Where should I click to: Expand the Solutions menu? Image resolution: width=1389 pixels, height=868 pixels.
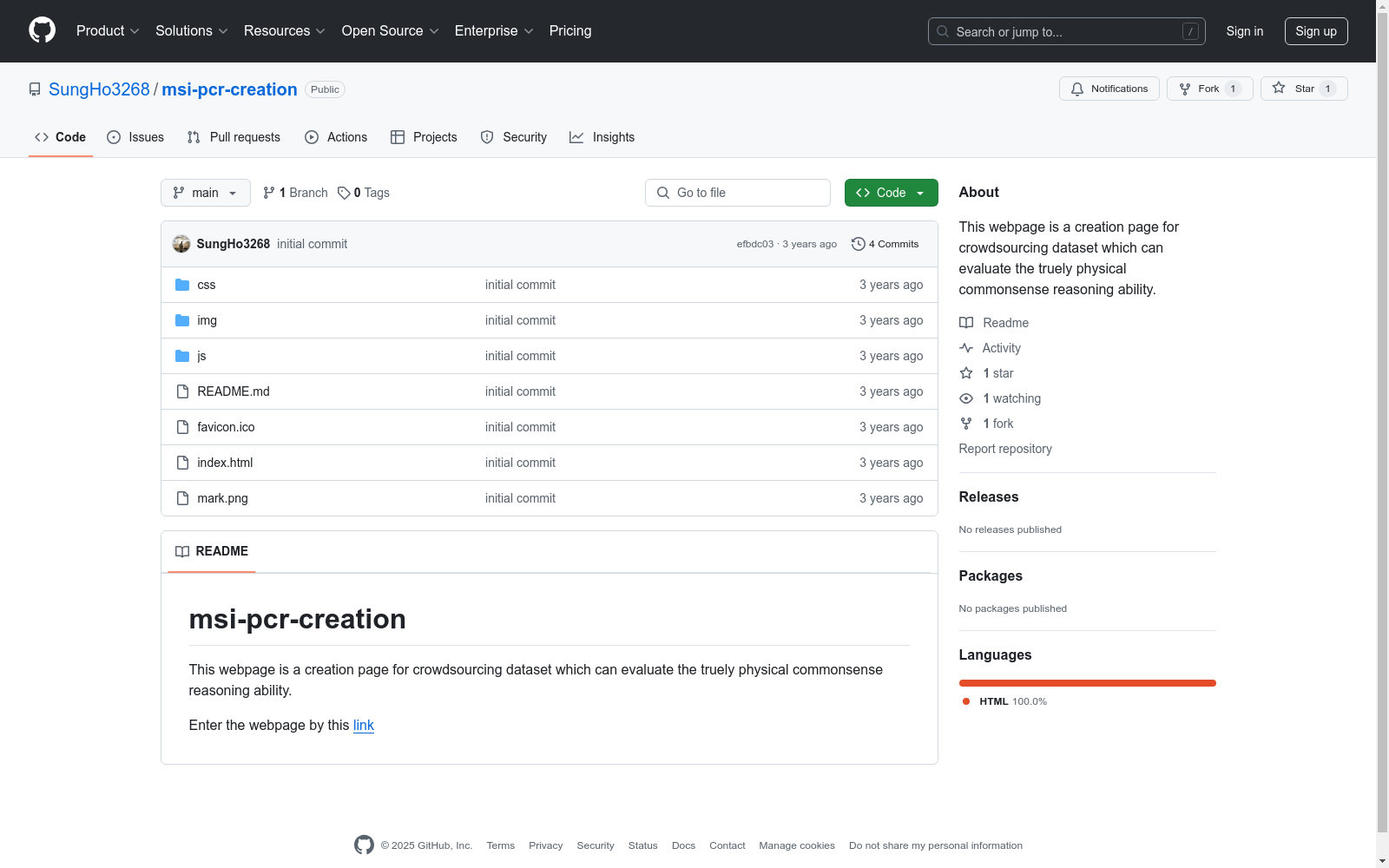pyautogui.click(x=192, y=30)
